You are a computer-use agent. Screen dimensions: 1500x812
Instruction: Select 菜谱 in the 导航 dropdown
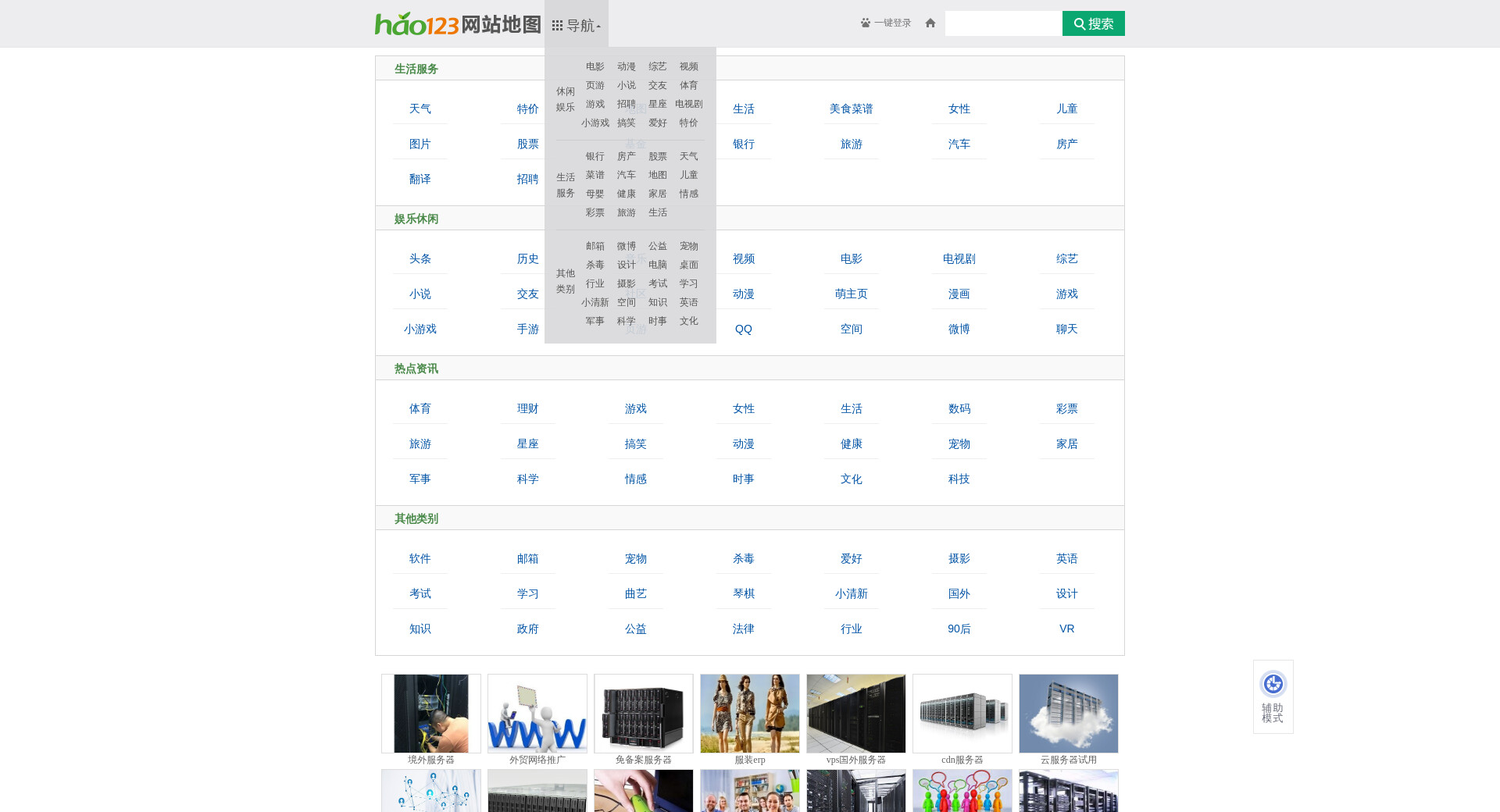(x=595, y=175)
